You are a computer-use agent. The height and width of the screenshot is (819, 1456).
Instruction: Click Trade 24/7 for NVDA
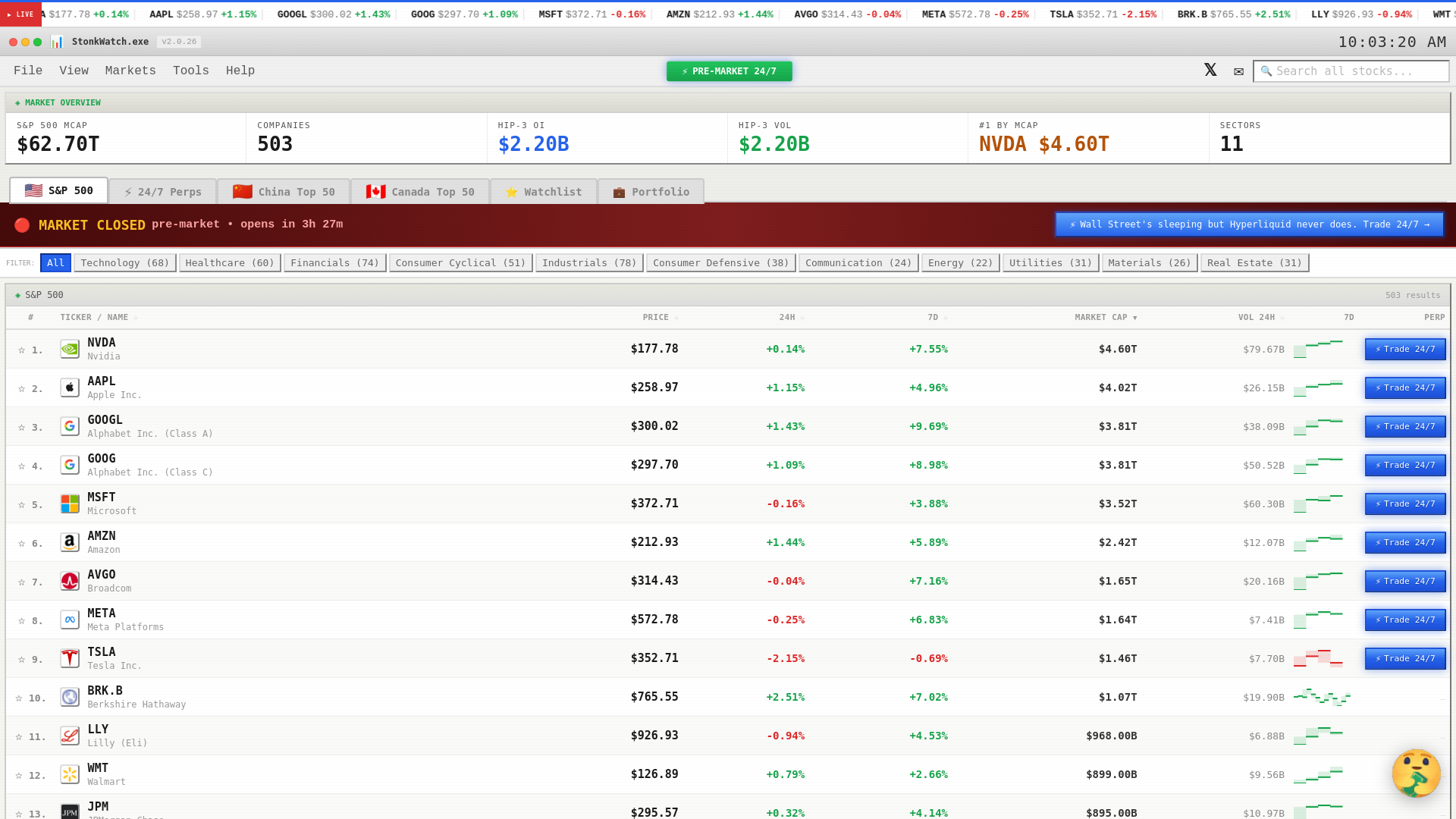click(x=1405, y=349)
